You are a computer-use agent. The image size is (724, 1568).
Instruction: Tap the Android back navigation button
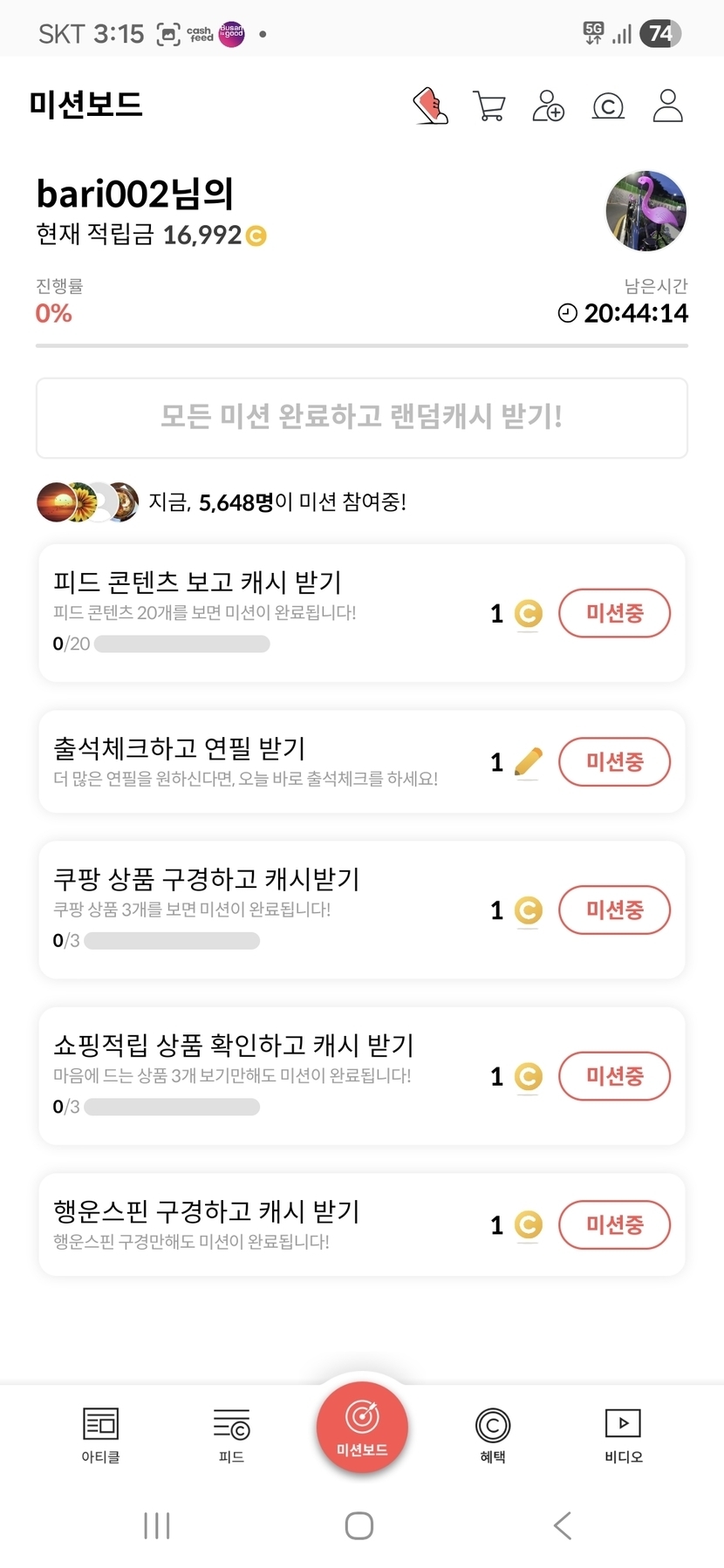[x=563, y=1525]
